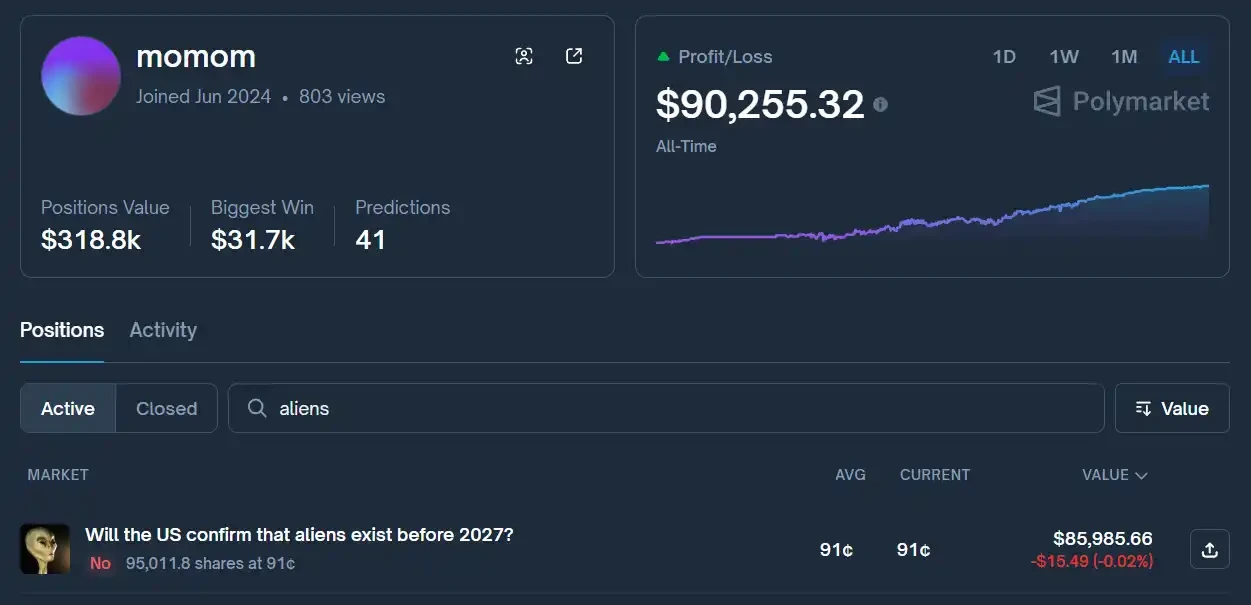Click the Polymarket logo watermark
The image size is (1251, 605).
click(x=1119, y=100)
